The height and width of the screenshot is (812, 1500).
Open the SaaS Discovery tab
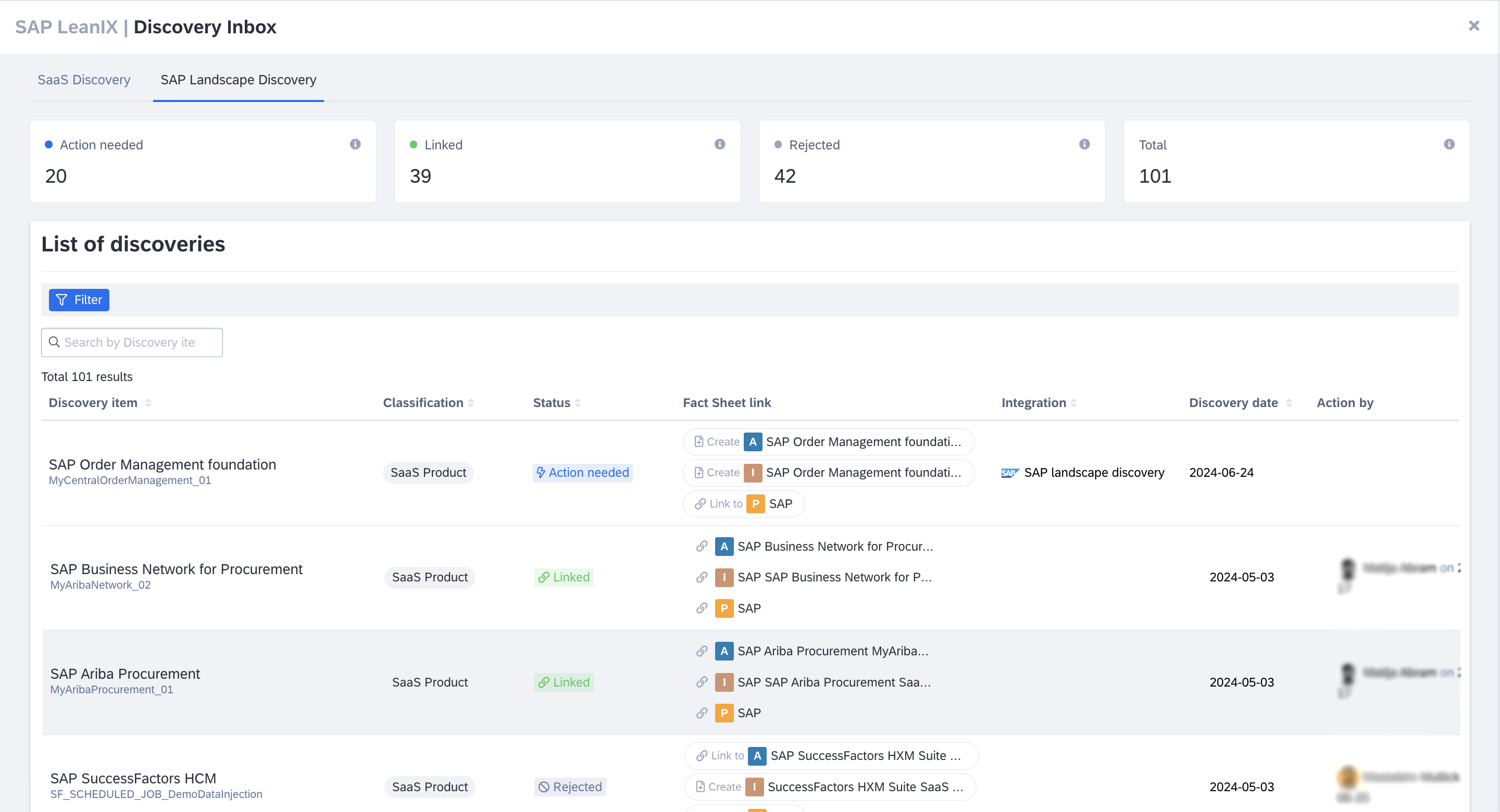coord(84,80)
